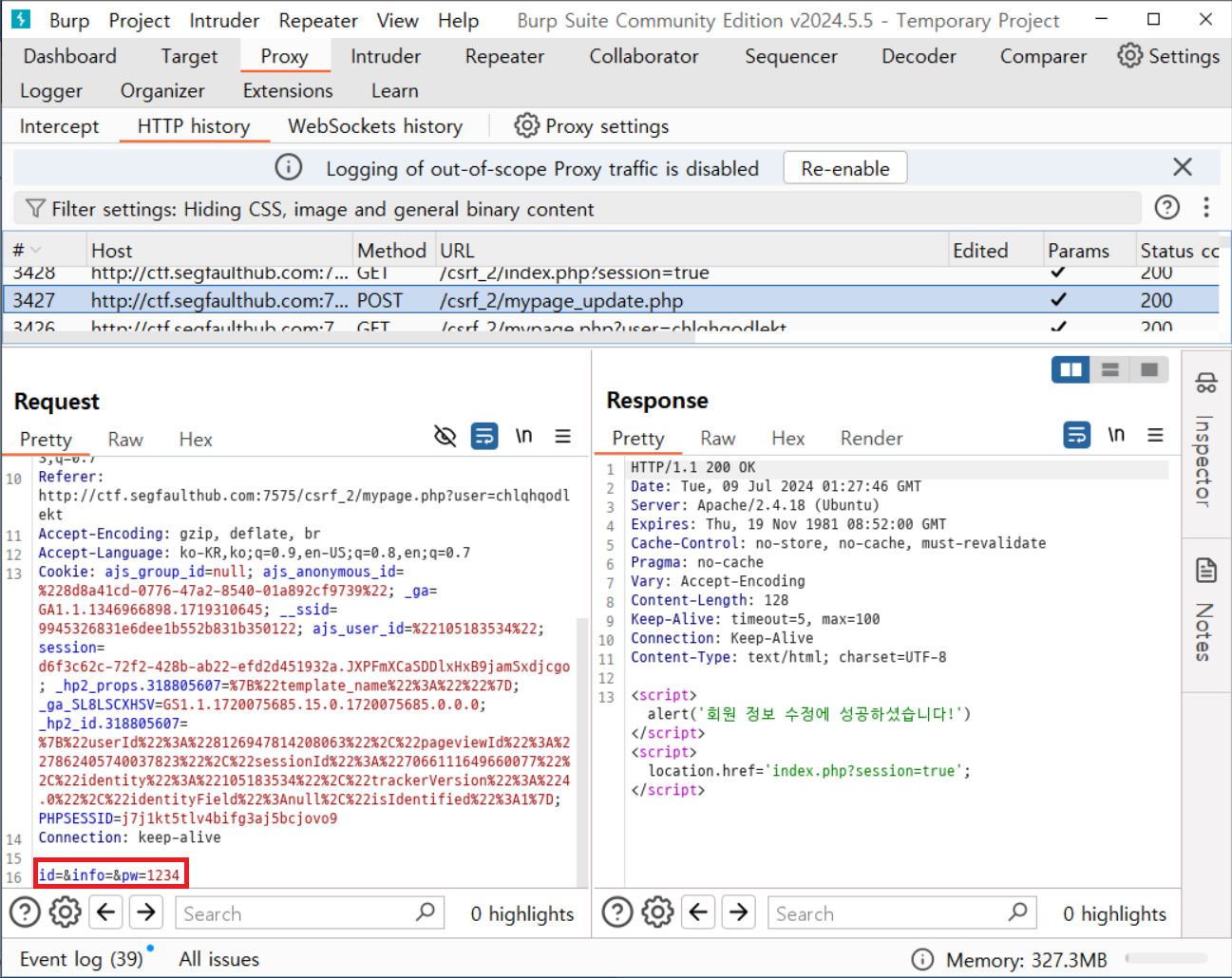Switch to the Sequencer tab
Image resolution: width=1232 pixels, height=978 pixels.
click(x=791, y=56)
